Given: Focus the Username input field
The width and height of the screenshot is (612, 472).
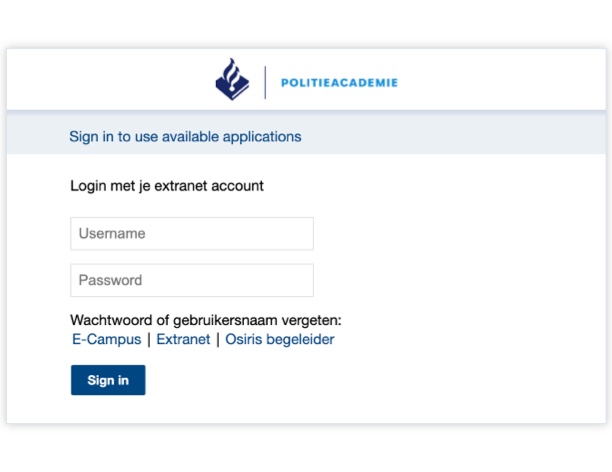Looking at the screenshot, I should 192,234.
